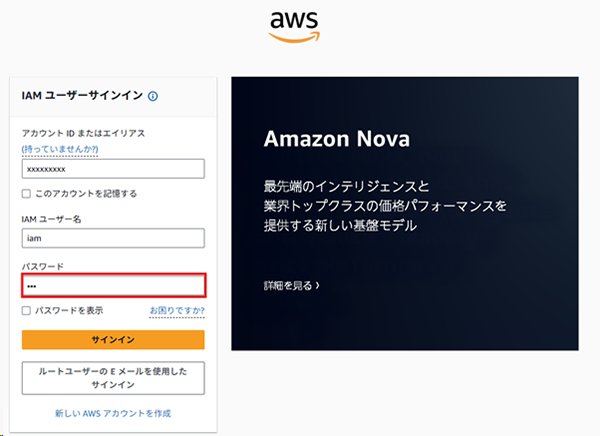Follow 新しい AWS アカウントを作成 link
The height and width of the screenshot is (436, 600).
click(113, 413)
